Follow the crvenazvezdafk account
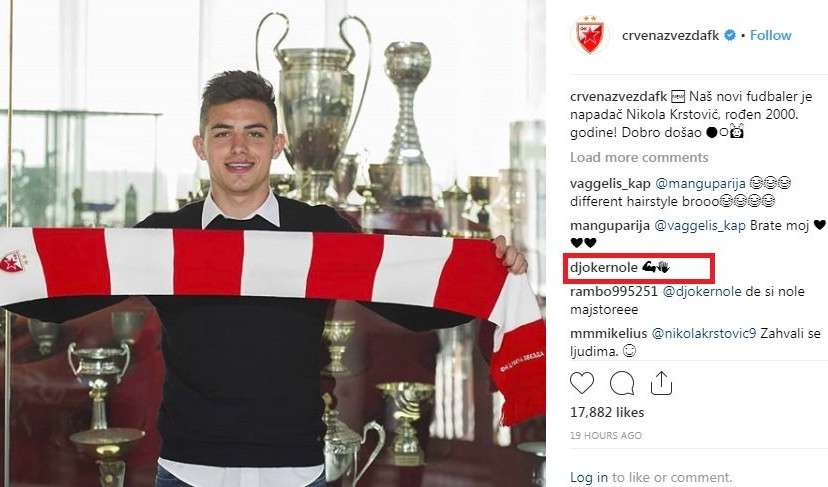 click(770, 35)
